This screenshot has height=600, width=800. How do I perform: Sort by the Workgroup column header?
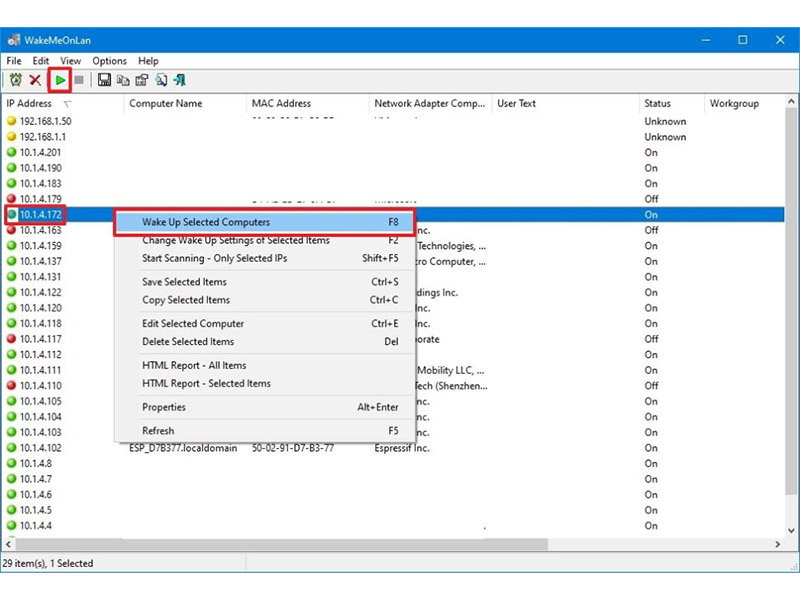click(744, 104)
